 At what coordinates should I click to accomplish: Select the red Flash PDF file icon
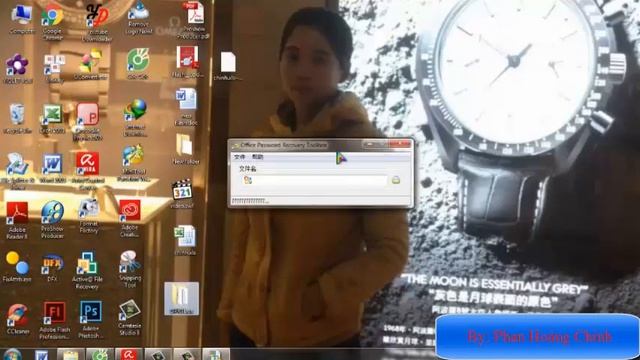pyautogui.click(x=187, y=62)
